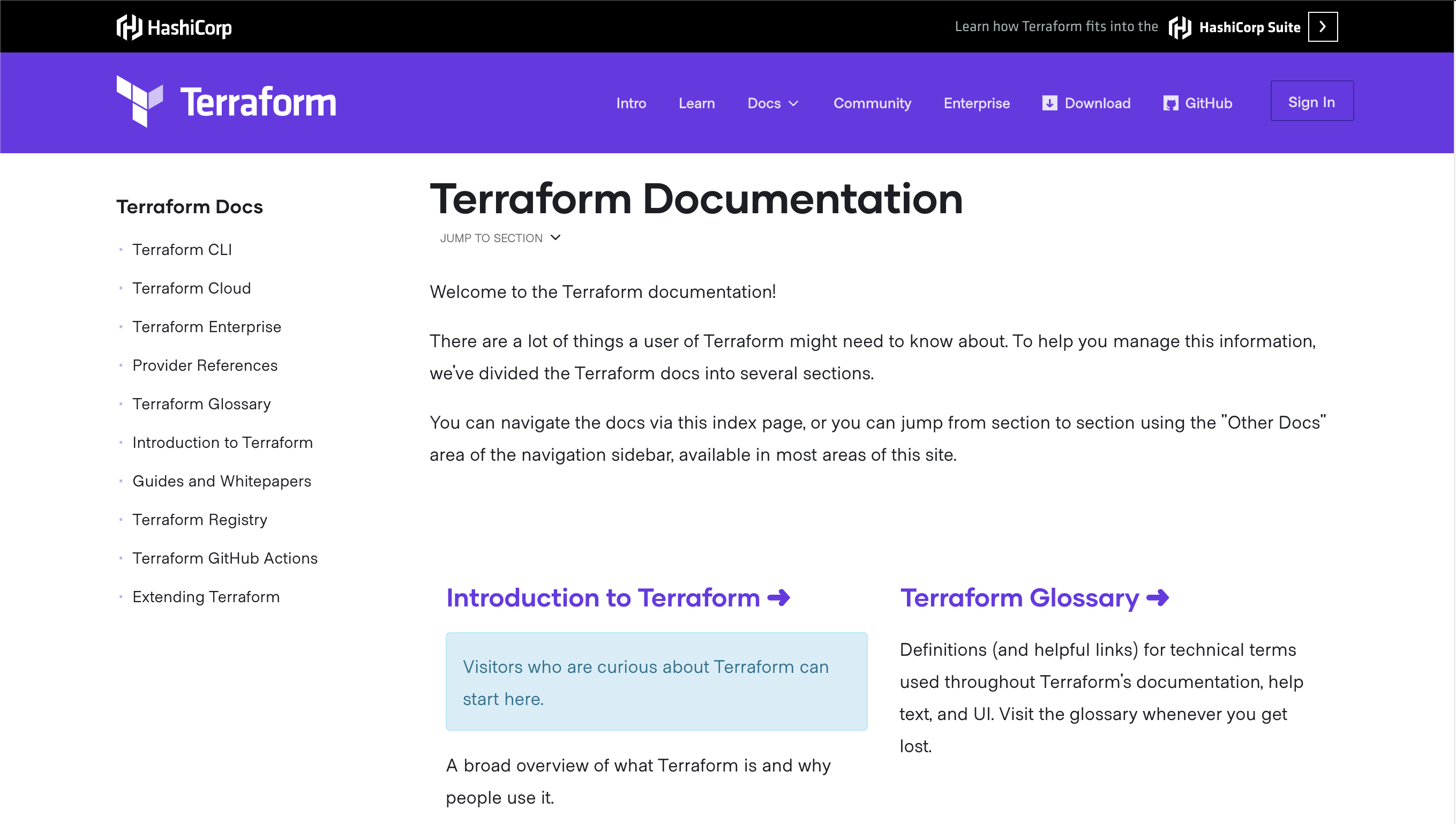Click the chevron beside Docs

(x=793, y=103)
